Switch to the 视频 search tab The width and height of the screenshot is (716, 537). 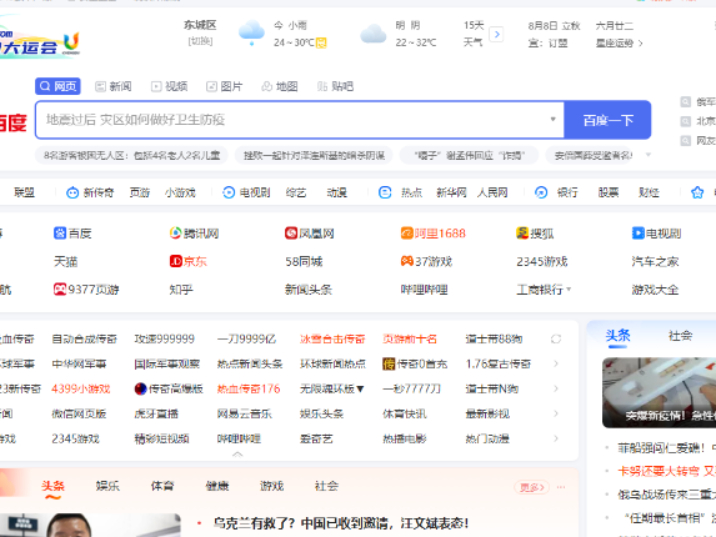tap(169, 86)
